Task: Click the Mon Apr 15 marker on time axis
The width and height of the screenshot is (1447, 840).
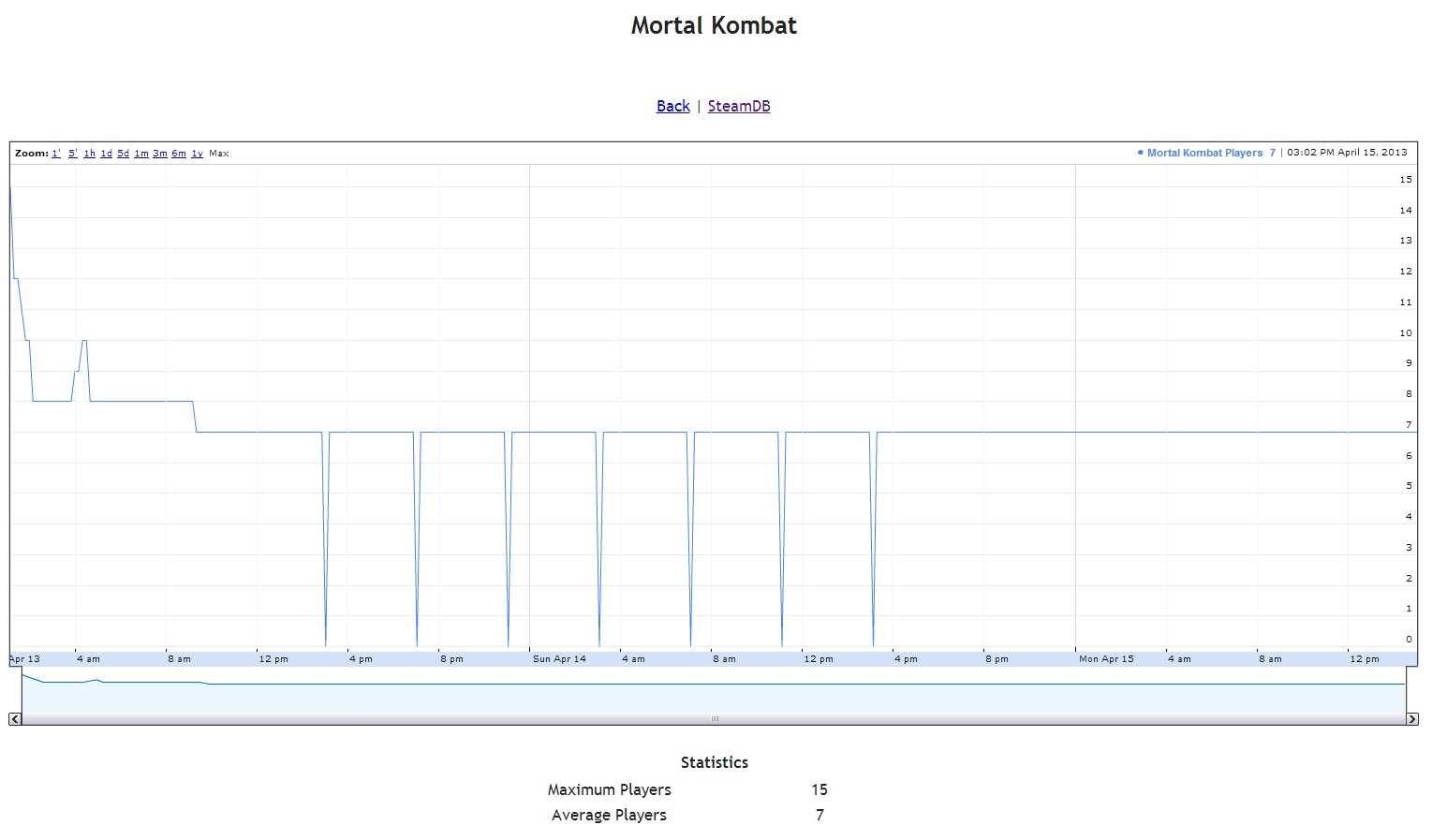Action: point(1106,659)
